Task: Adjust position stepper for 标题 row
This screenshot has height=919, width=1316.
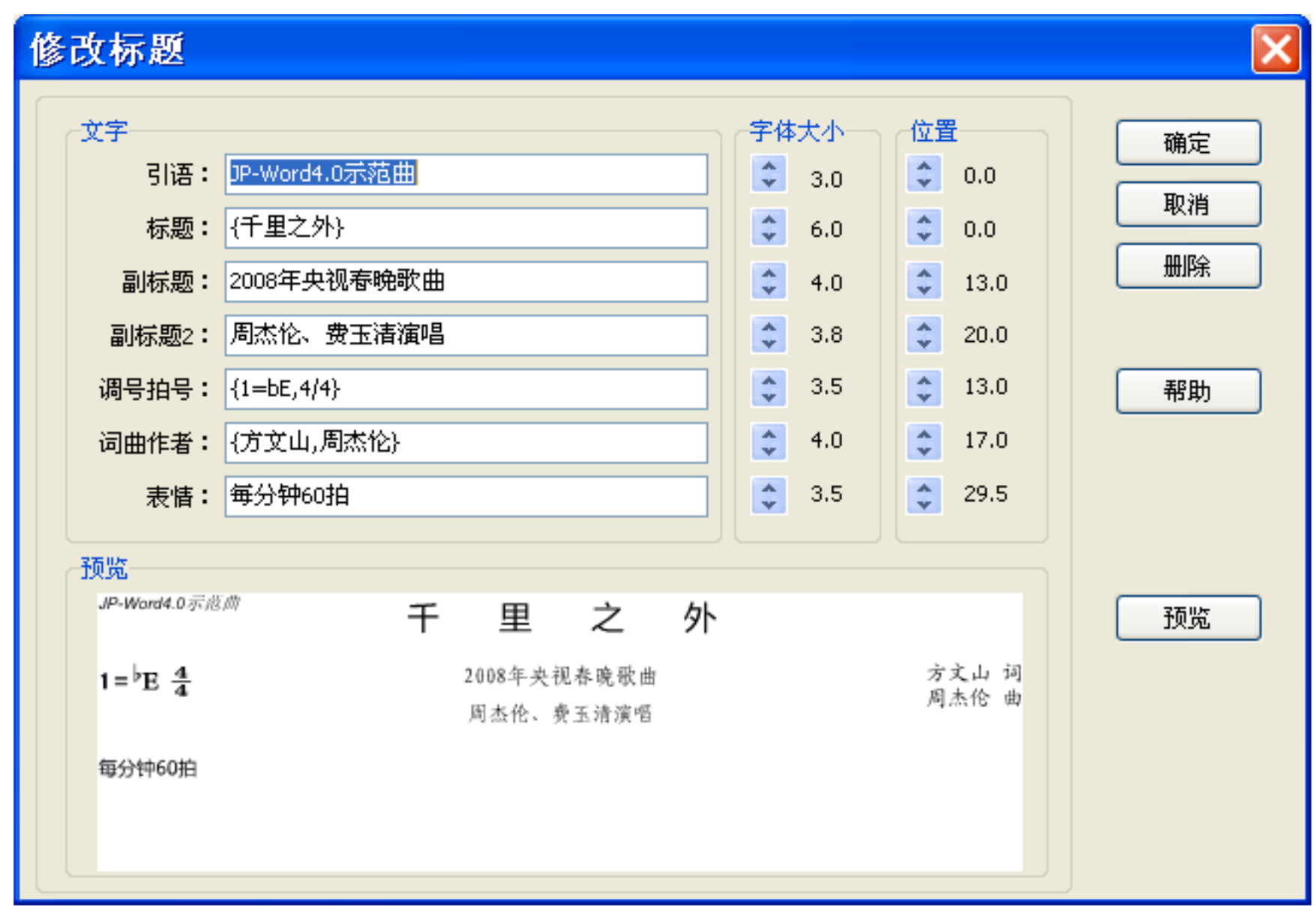Action: pyautogui.click(x=924, y=228)
